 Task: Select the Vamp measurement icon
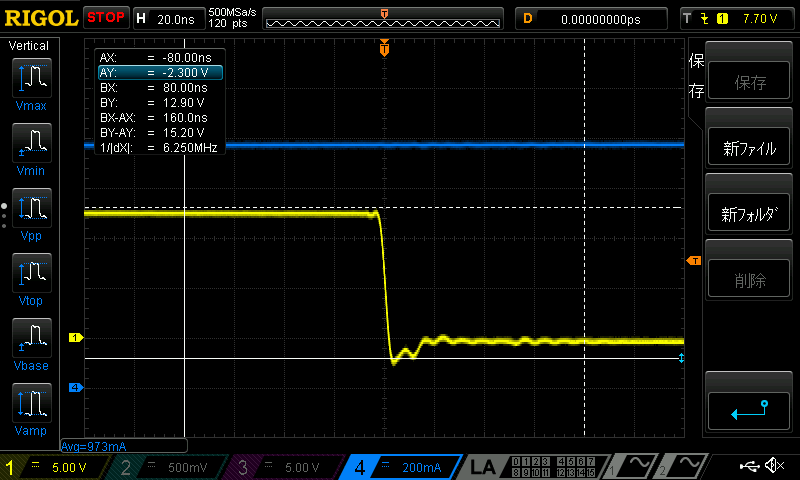[32, 403]
